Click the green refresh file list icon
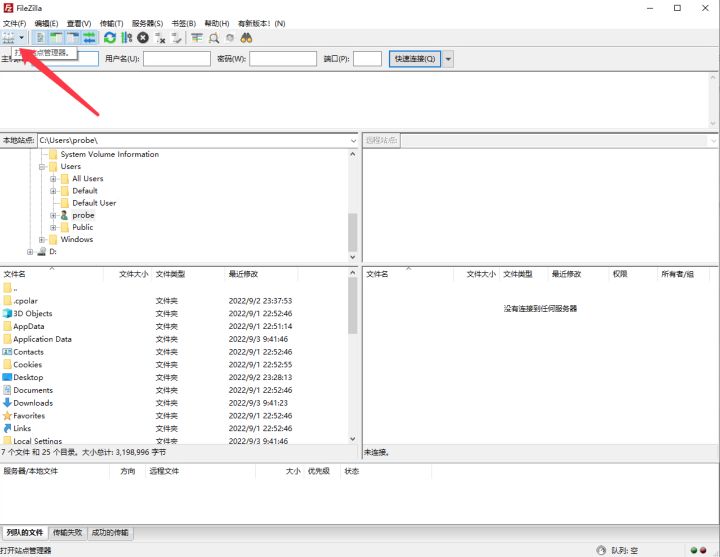Image resolution: width=720 pixels, height=557 pixels. click(109, 37)
